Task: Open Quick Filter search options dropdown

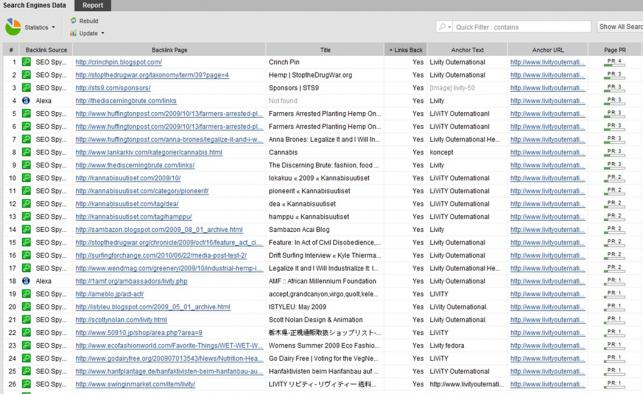Action: pyautogui.click(x=449, y=27)
